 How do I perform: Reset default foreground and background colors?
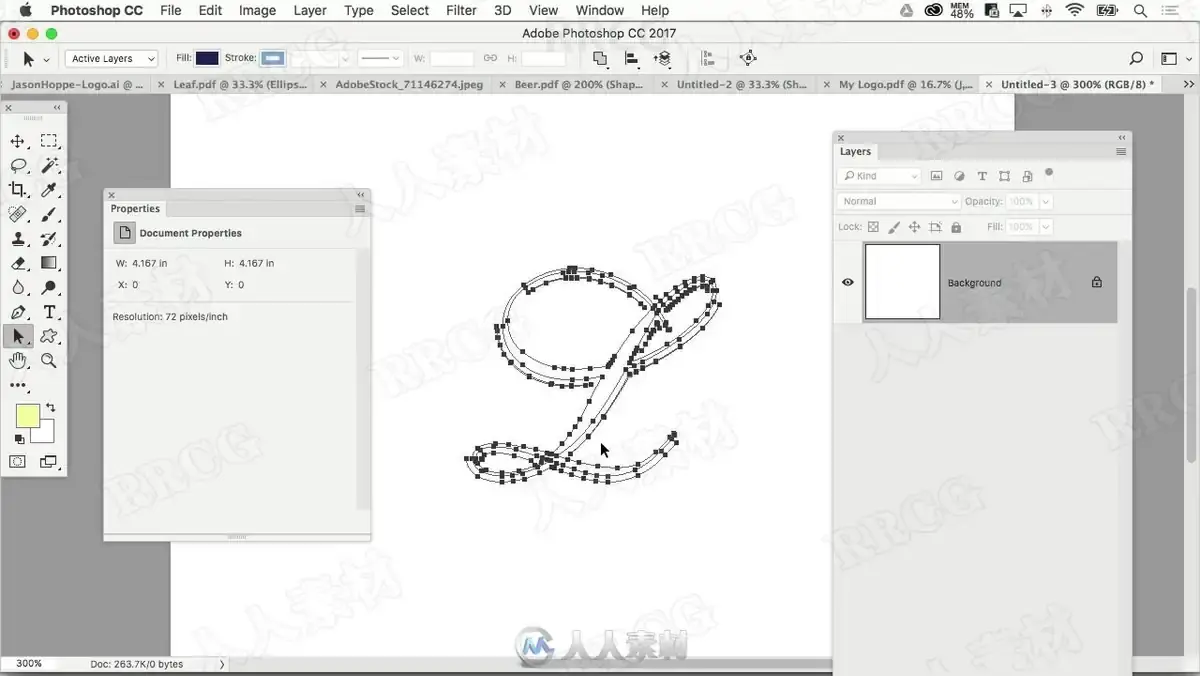(19, 439)
